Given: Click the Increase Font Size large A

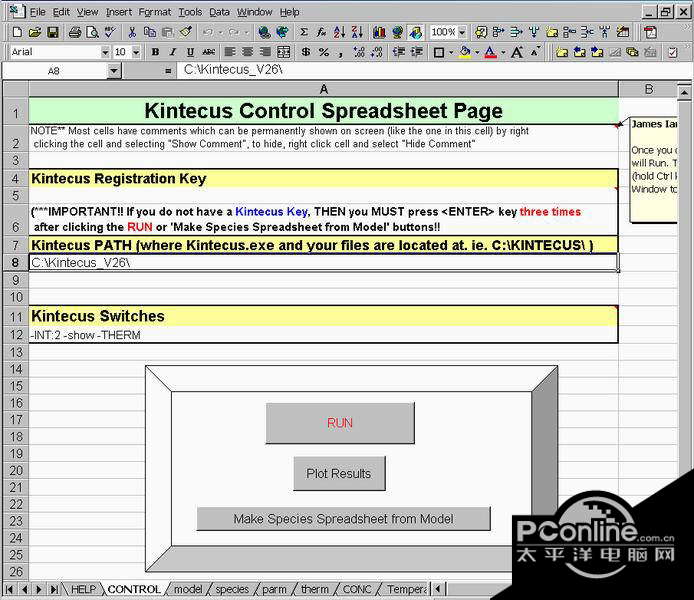Looking at the screenshot, I should pyautogui.click(x=516, y=52).
